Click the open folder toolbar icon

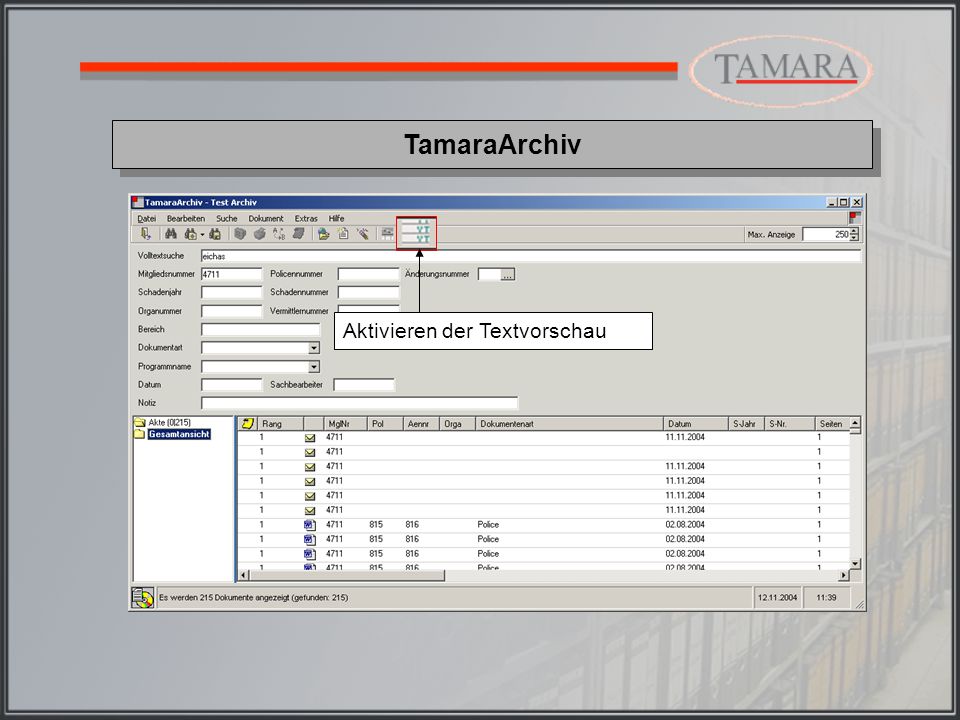323,233
